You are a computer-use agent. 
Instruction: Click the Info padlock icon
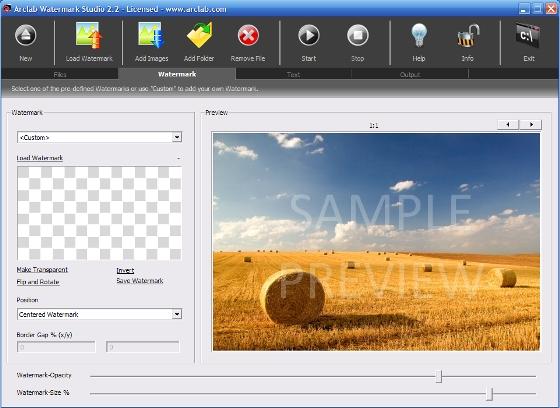[x=468, y=35]
